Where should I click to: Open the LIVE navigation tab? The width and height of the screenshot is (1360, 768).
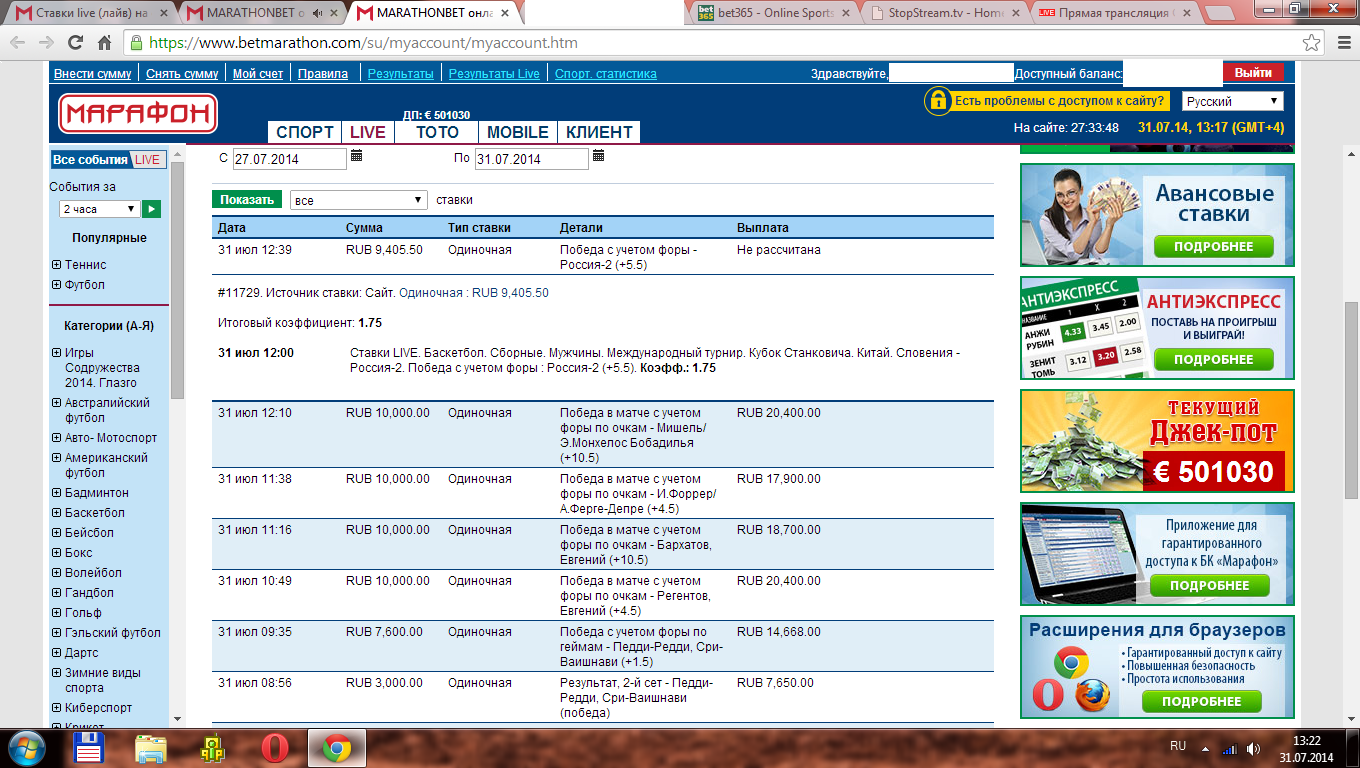[368, 132]
